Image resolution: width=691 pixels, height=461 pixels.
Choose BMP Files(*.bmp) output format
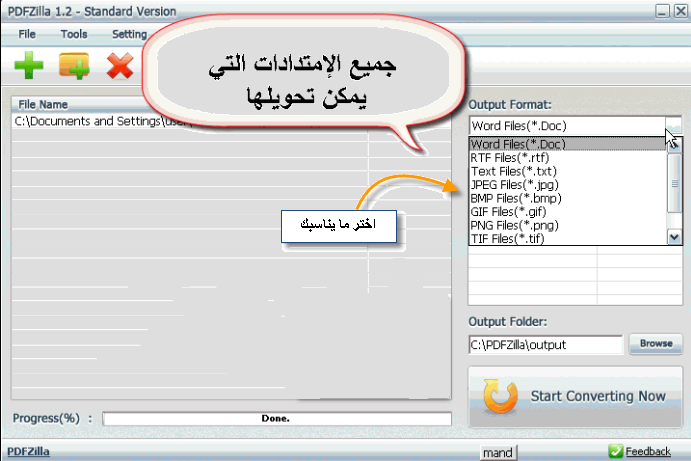click(568, 198)
